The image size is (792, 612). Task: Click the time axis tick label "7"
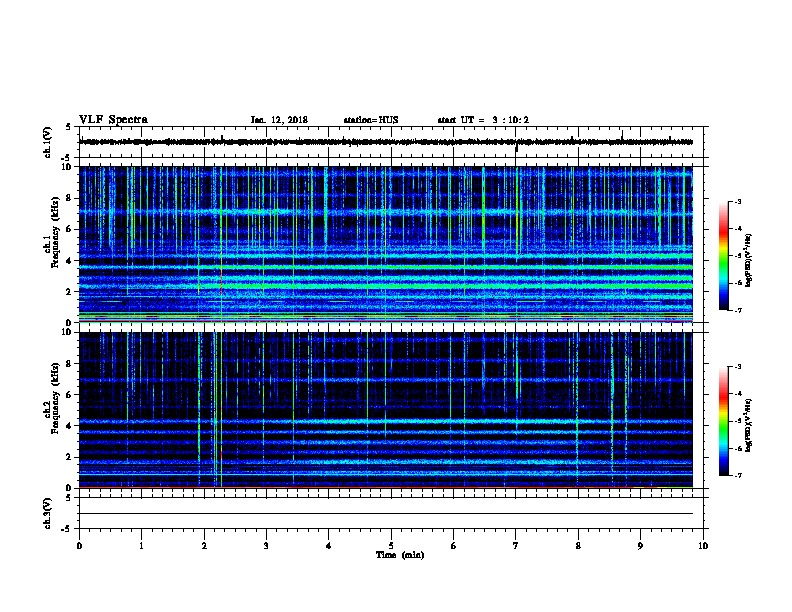tap(516, 546)
